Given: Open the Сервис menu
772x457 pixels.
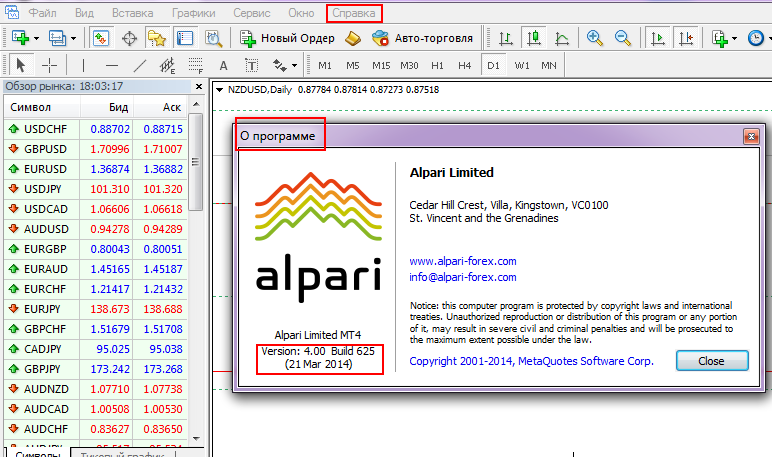Looking at the screenshot, I should point(252,13).
